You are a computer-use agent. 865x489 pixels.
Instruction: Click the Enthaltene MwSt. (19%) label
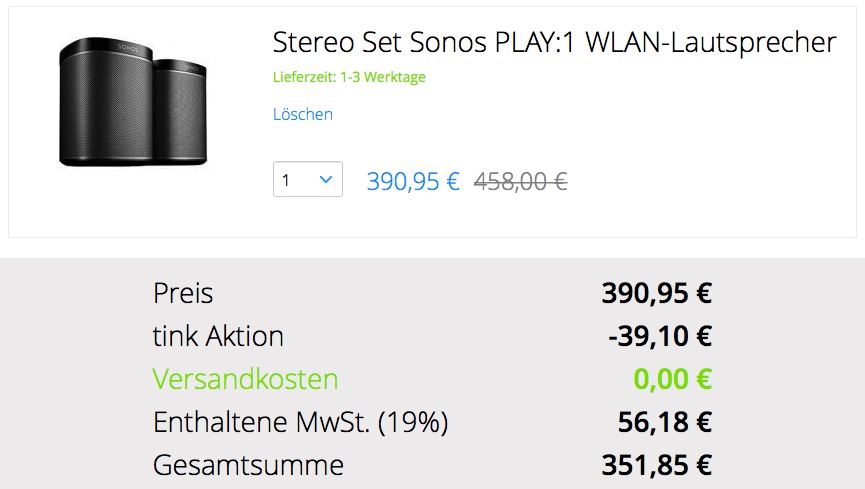click(x=300, y=422)
